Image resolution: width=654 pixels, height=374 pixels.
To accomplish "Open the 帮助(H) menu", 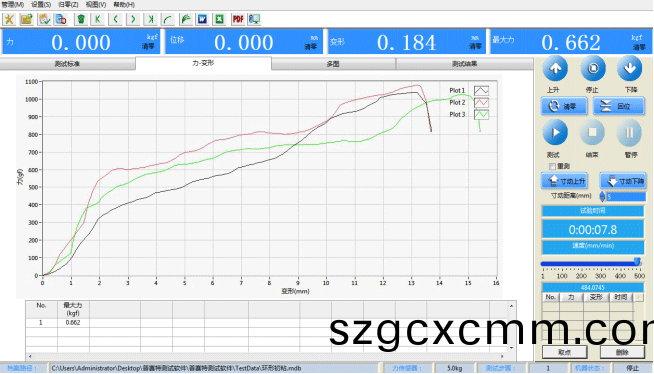I will [x=124, y=5].
